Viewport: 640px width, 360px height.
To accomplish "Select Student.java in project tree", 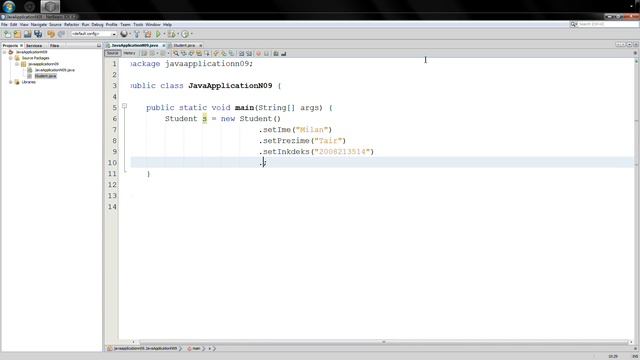I will [x=45, y=76].
